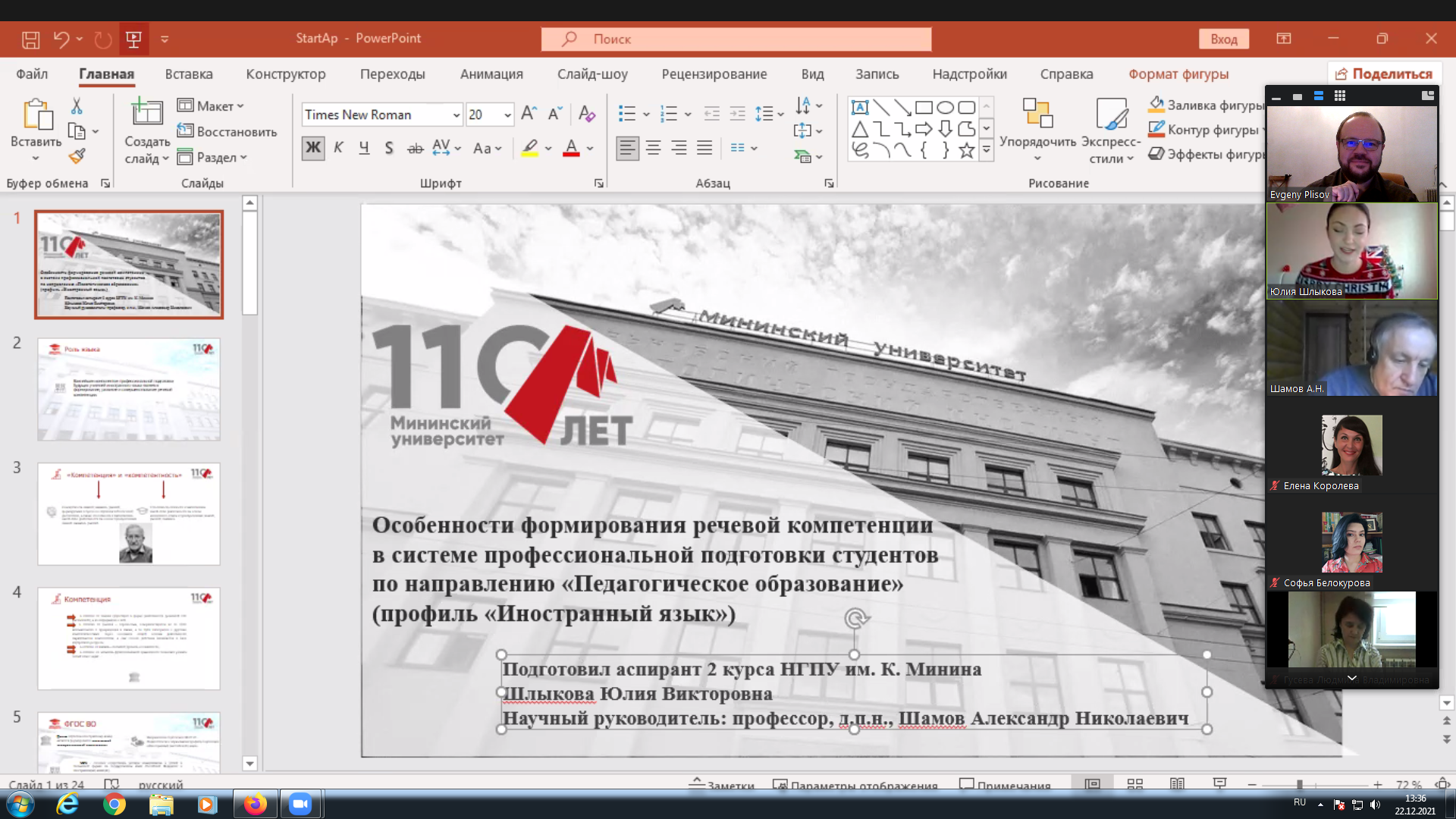Select the oval shape
The image size is (1456, 819).
(x=945, y=108)
